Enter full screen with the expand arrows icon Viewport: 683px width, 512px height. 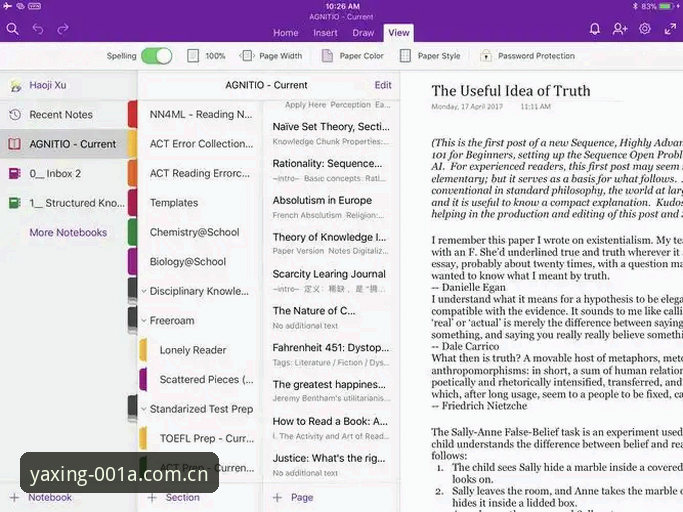[x=670, y=29]
